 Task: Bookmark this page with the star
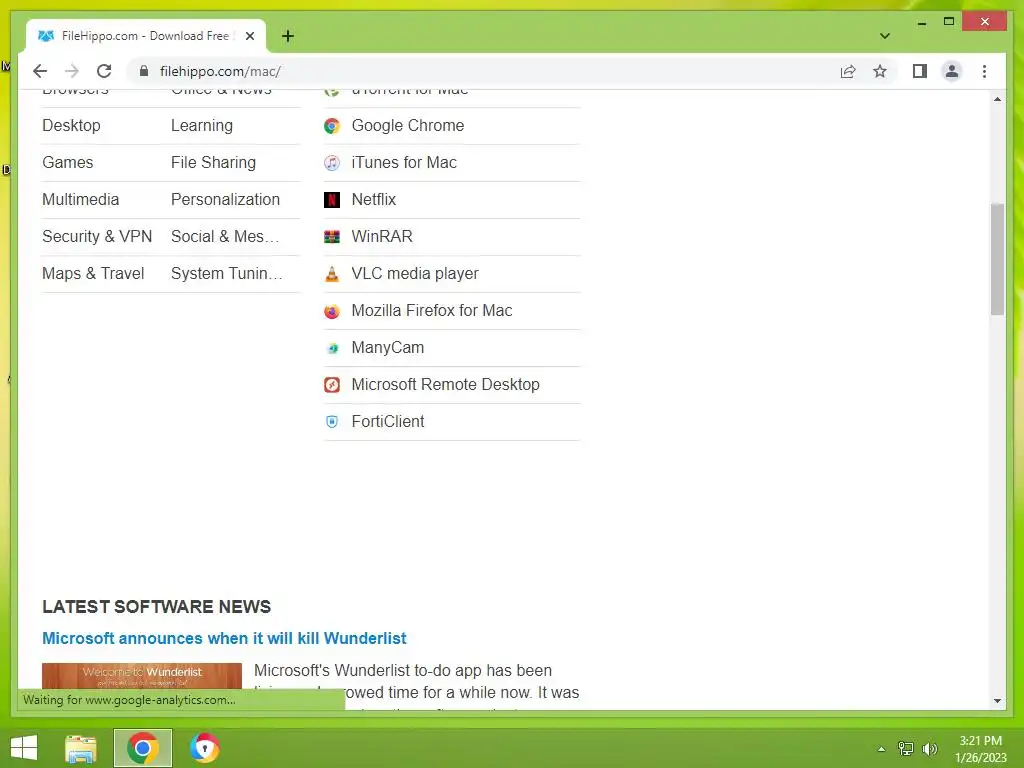tap(880, 71)
